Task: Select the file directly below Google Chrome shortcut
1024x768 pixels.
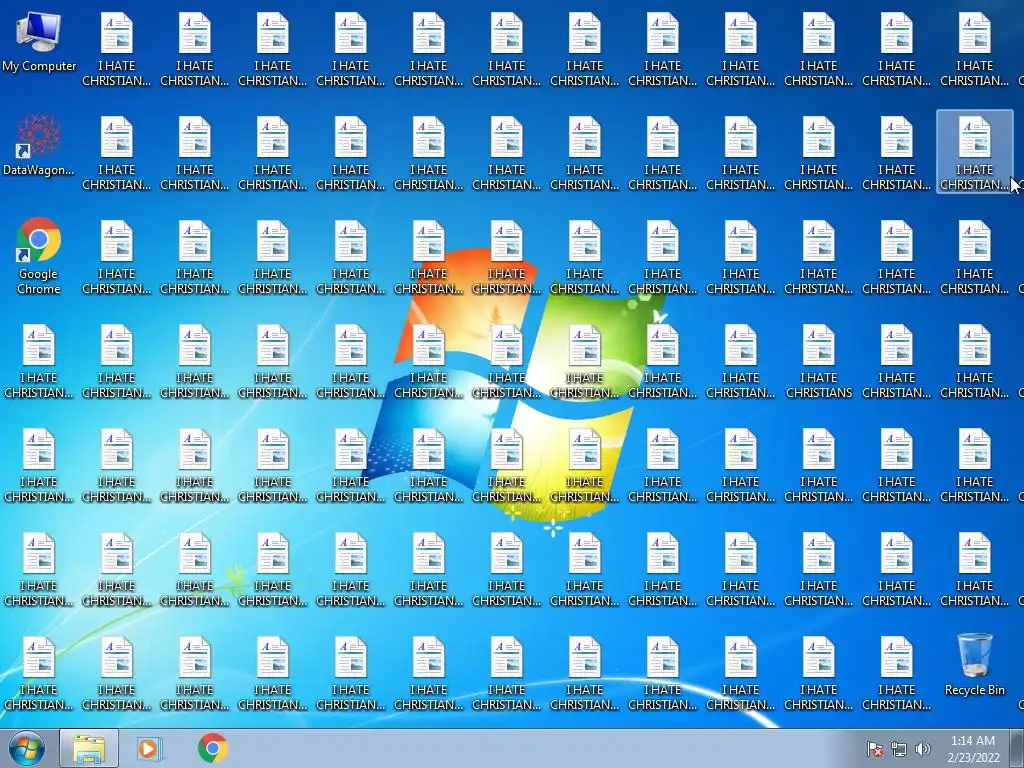Action: click(39, 362)
